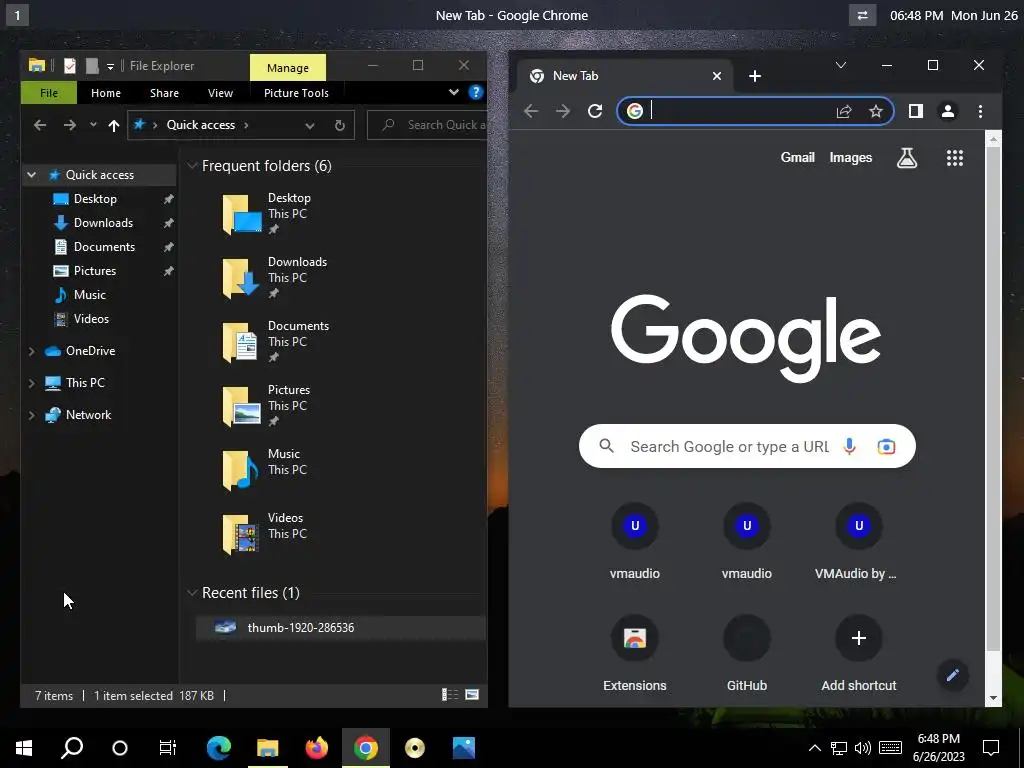1024x768 pixels.
Task: Open the View ribbon tab
Action: (220, 93)
